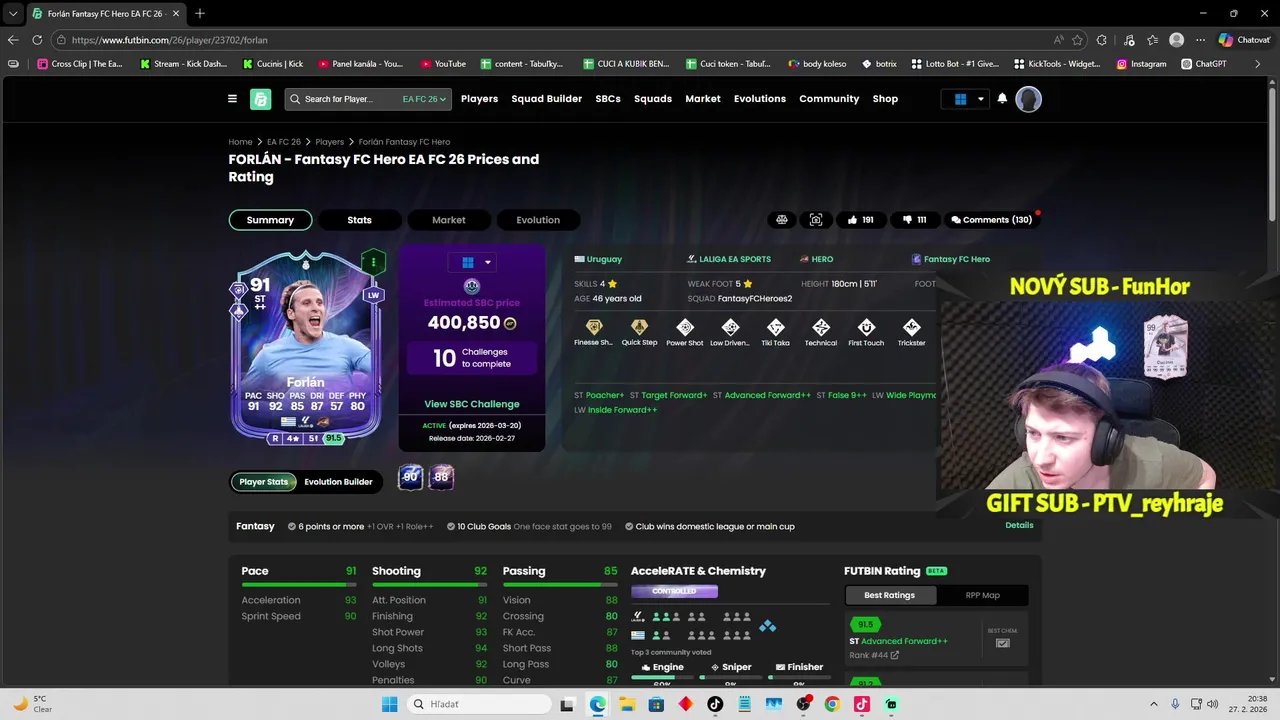Open the Market tab
The width and height of the screenshot is (1280, 720).
click(x=448, y=220)
